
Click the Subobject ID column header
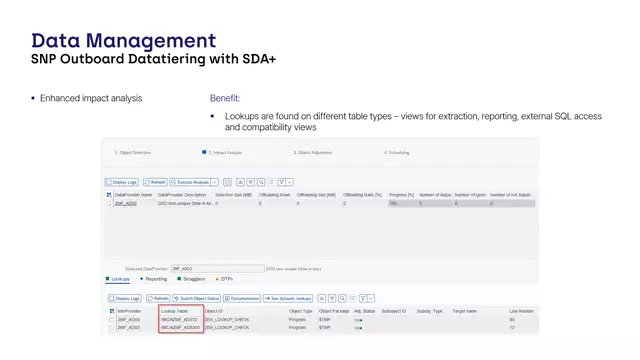[394, 311]
